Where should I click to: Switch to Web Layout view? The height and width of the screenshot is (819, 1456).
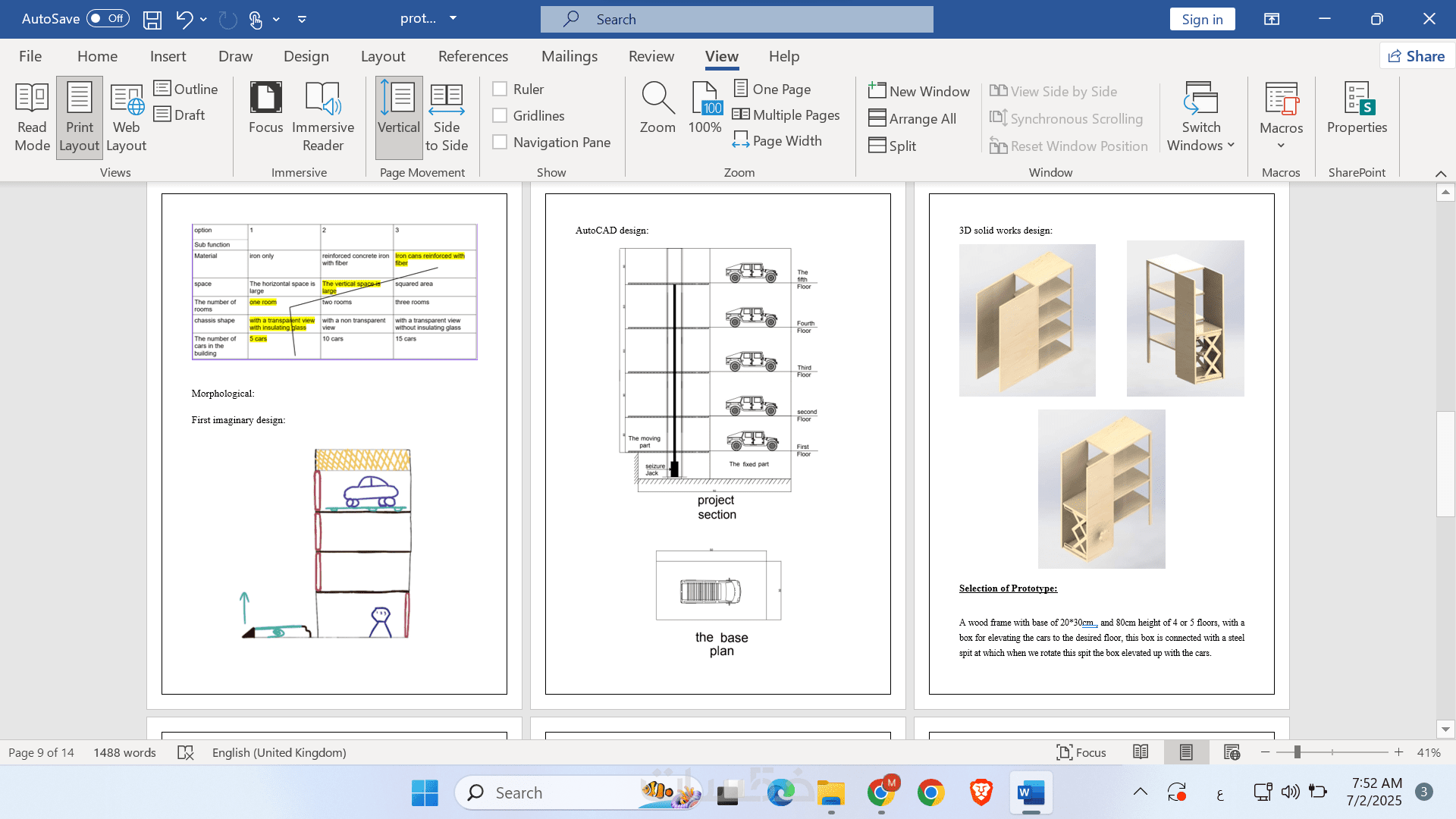pyautogui.click(x=126, y=118)
